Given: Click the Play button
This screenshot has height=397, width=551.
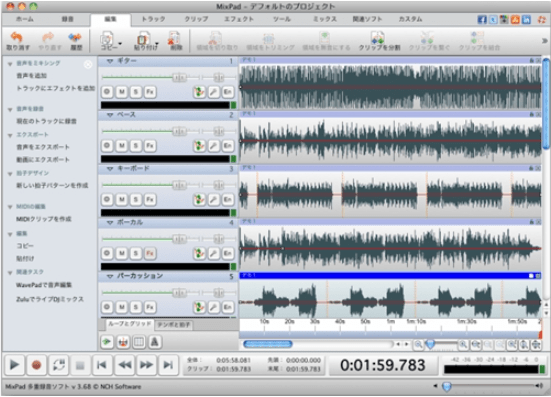Looking at the screenshot, I should [14, 365].
